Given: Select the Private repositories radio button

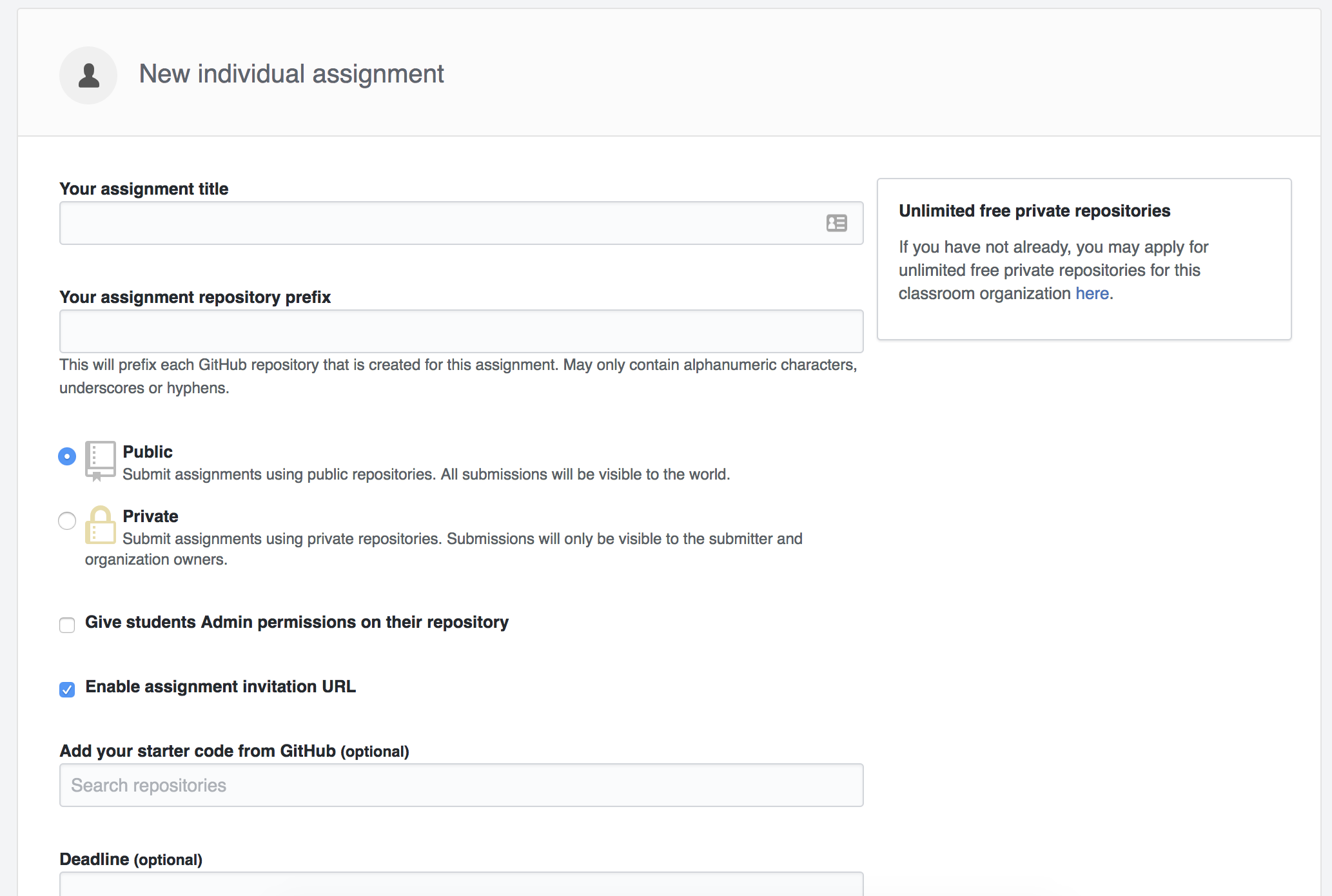Looking at the screenshot, I should (x=67, y=521).
